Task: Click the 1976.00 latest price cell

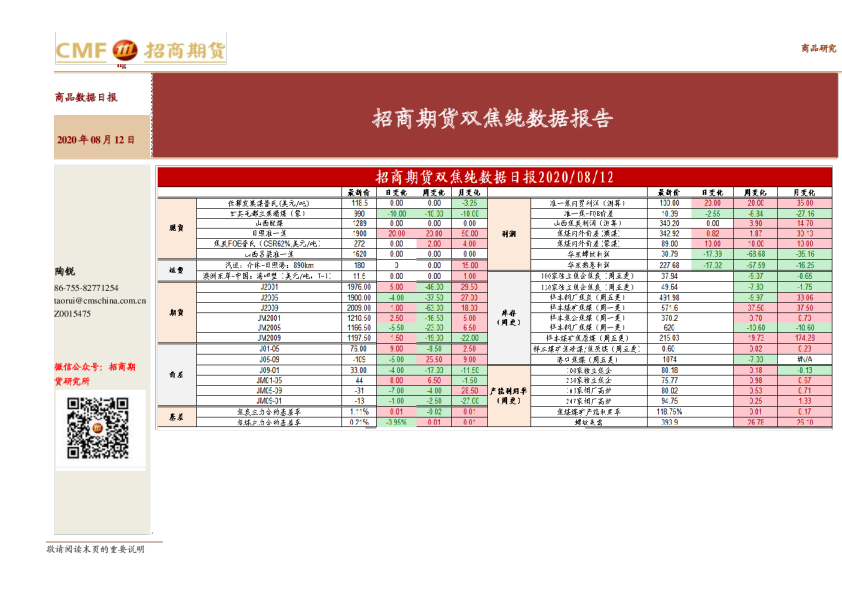Action: pyautogui.click(x=359, y=285)
